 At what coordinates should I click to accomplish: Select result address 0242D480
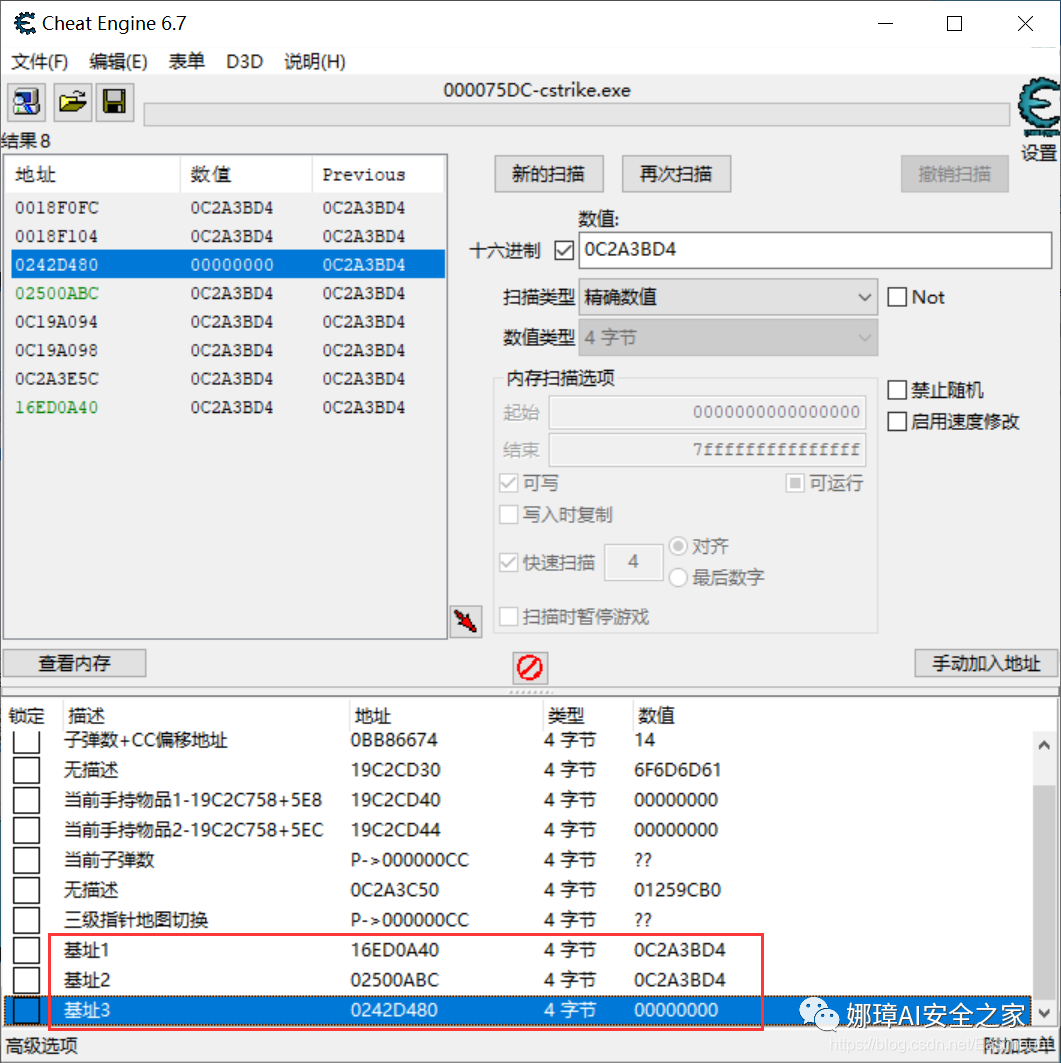tap(57, 264)
